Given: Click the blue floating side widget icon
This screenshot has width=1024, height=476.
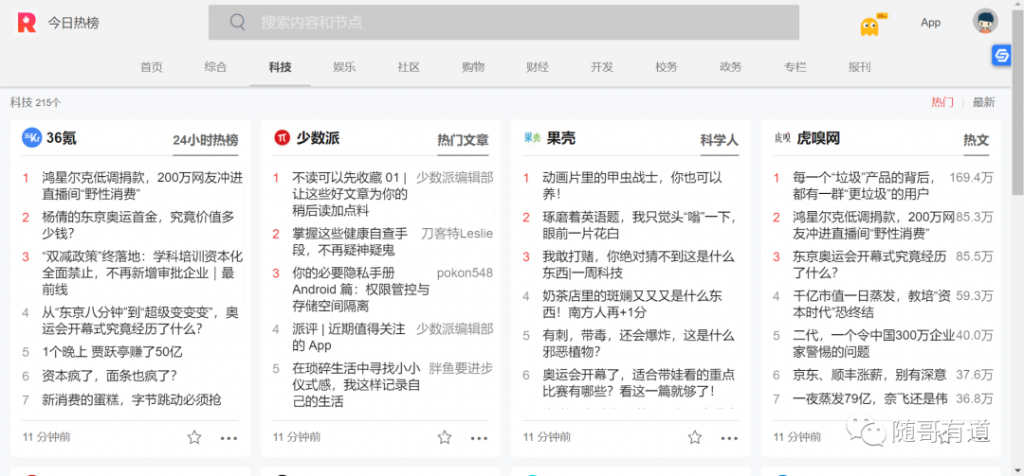Looking at the screenshot, I should pyautogui.click(x=1001, y=56).
